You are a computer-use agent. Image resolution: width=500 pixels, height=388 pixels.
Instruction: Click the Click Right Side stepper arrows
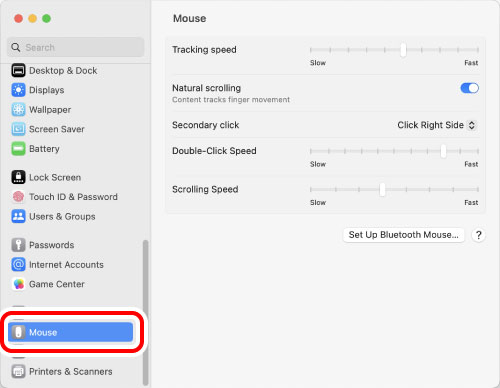point(472,125)
